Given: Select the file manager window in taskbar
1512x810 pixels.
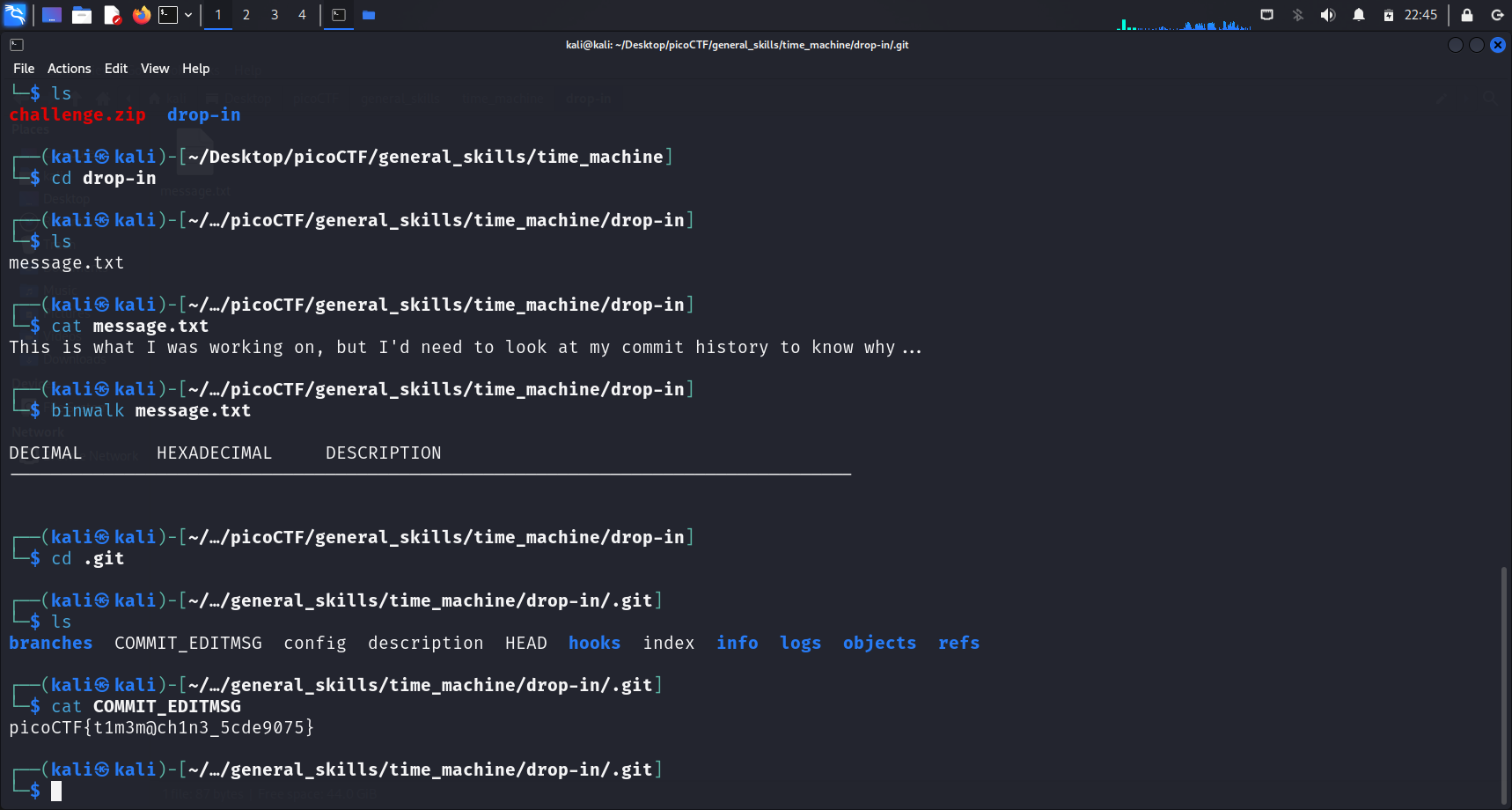Looking at the screenshot, I should point(369,15).
